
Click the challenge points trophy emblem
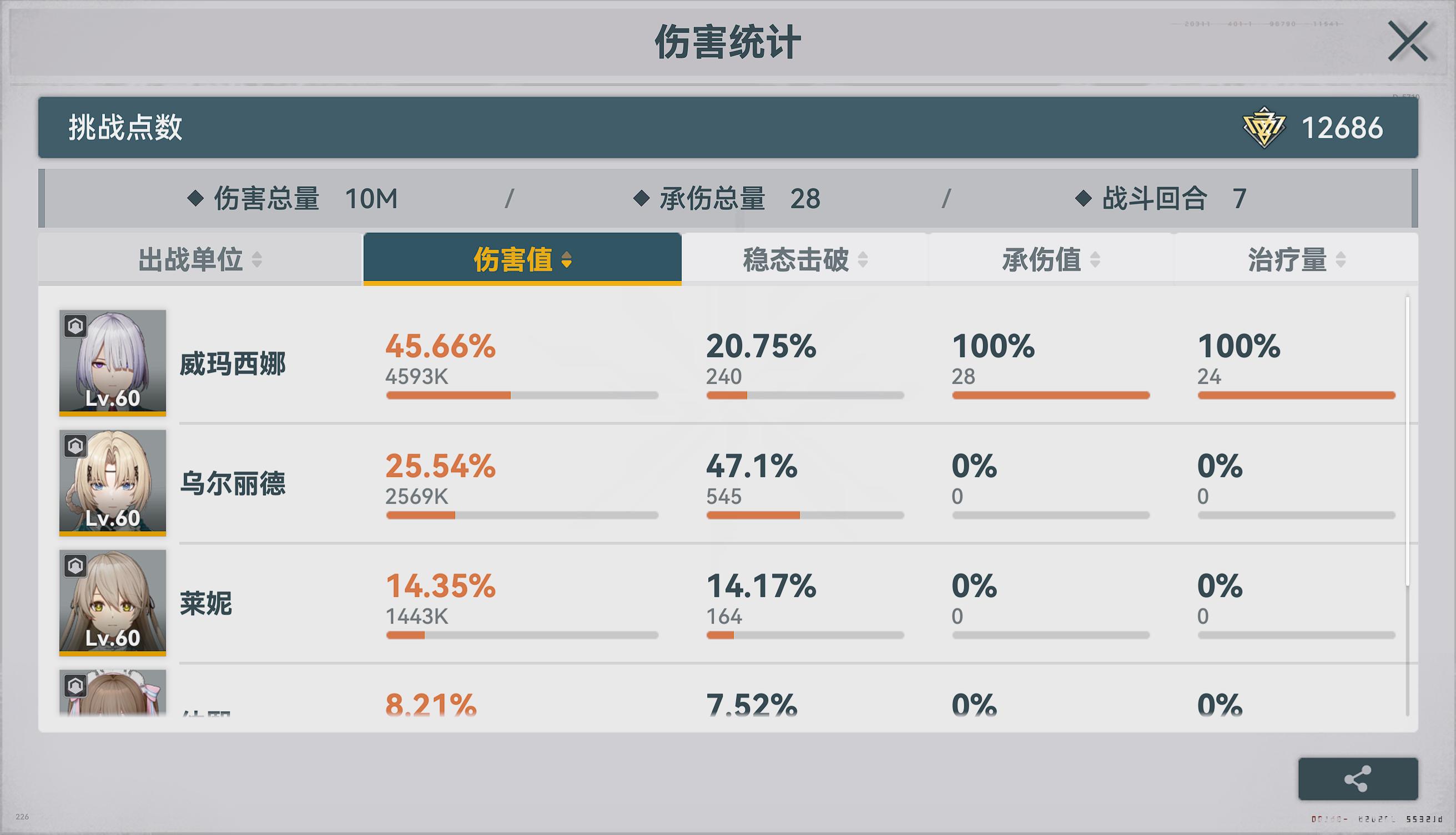[x=1263, y=127]
